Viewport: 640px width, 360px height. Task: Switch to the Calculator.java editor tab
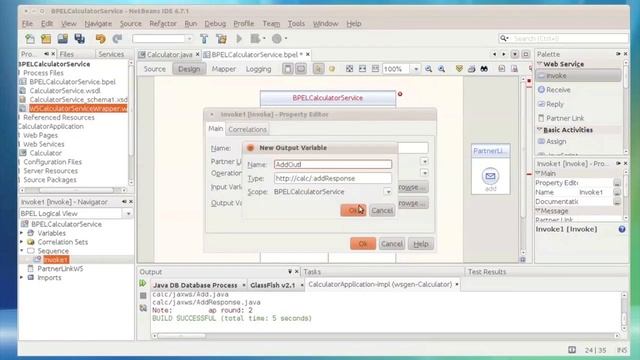(x=169, y=54)
